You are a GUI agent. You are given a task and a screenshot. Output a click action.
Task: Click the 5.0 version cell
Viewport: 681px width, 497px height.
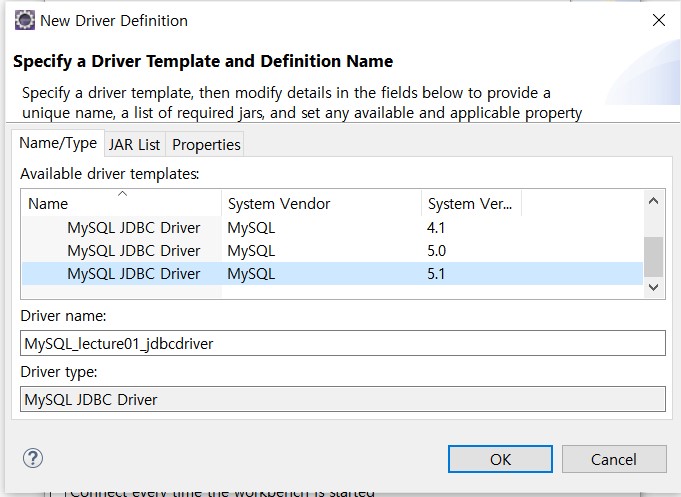(x=436, y=251)
